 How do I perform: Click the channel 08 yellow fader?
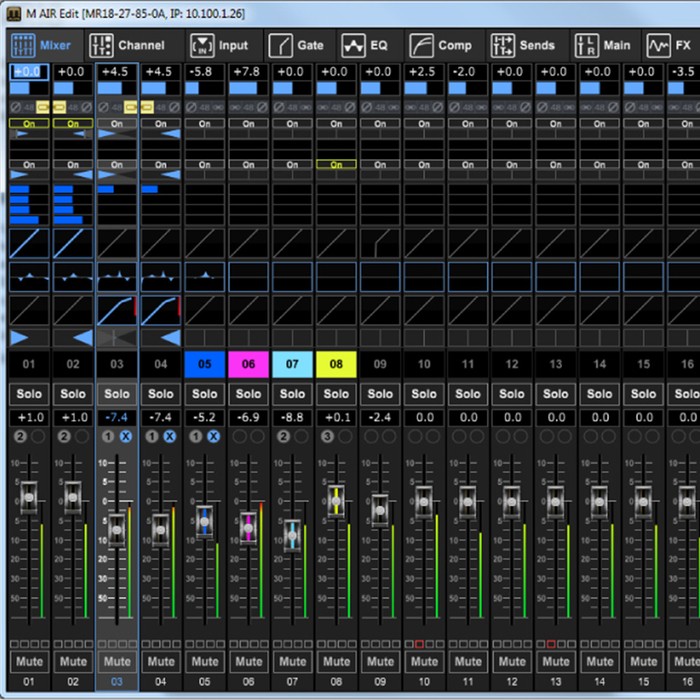336,501
